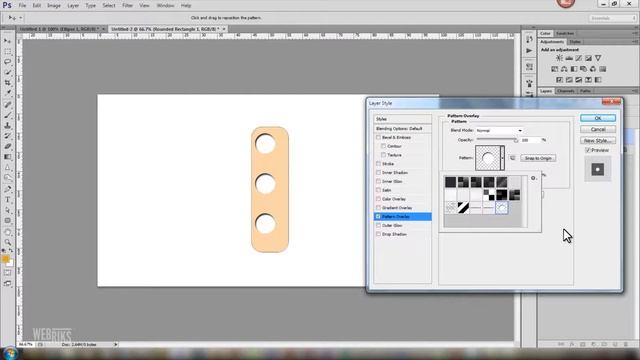This screenshot has height=360, width=640.
Task: Enable the Inner Shadow checkbox
Action: click(x=378, y=173)
